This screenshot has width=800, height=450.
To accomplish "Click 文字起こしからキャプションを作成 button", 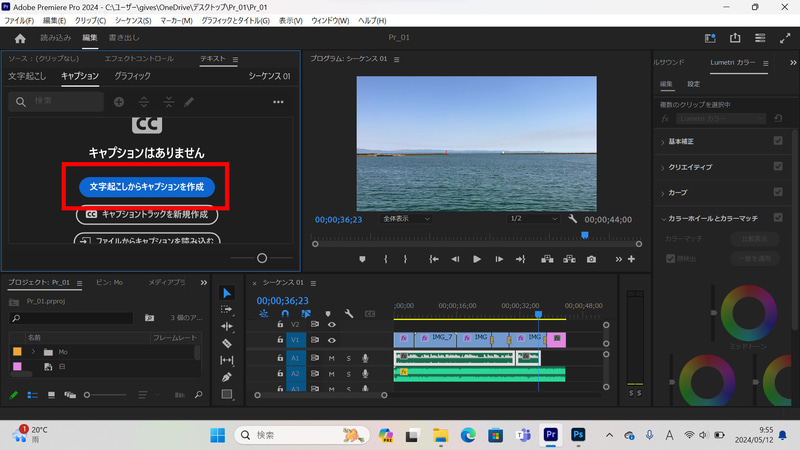I will pyautogui.click(x=146, y=187).
